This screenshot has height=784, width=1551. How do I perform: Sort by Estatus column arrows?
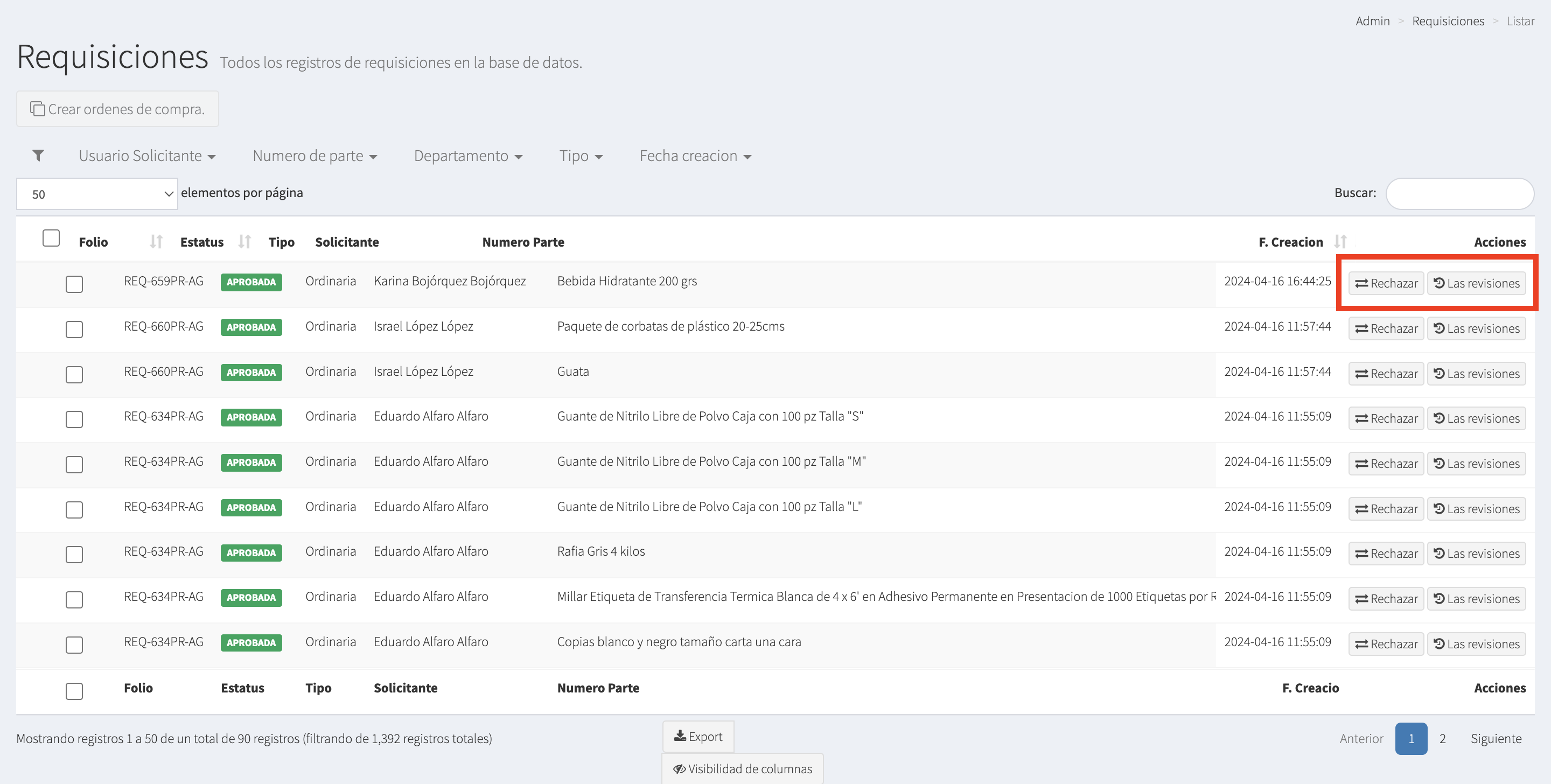[244, 242]
